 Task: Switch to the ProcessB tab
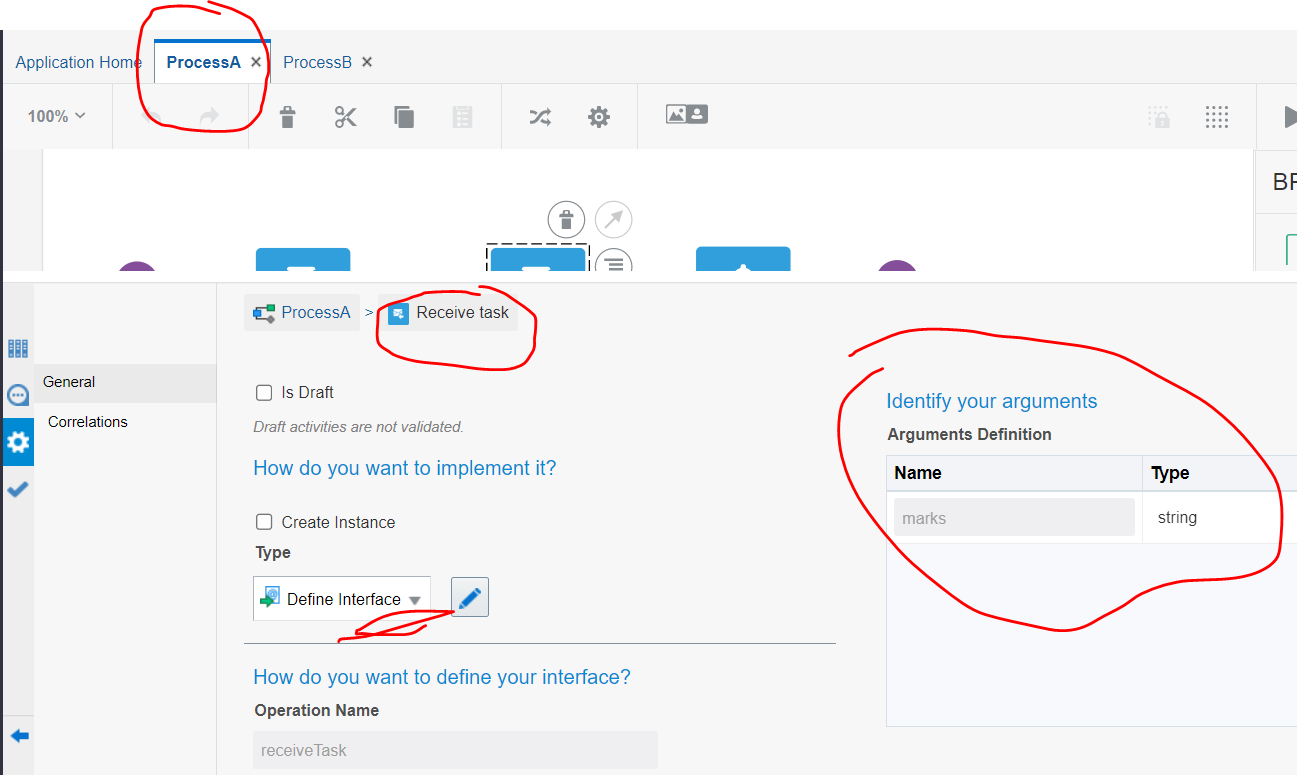pyautogui.click(x=317, y=61)
